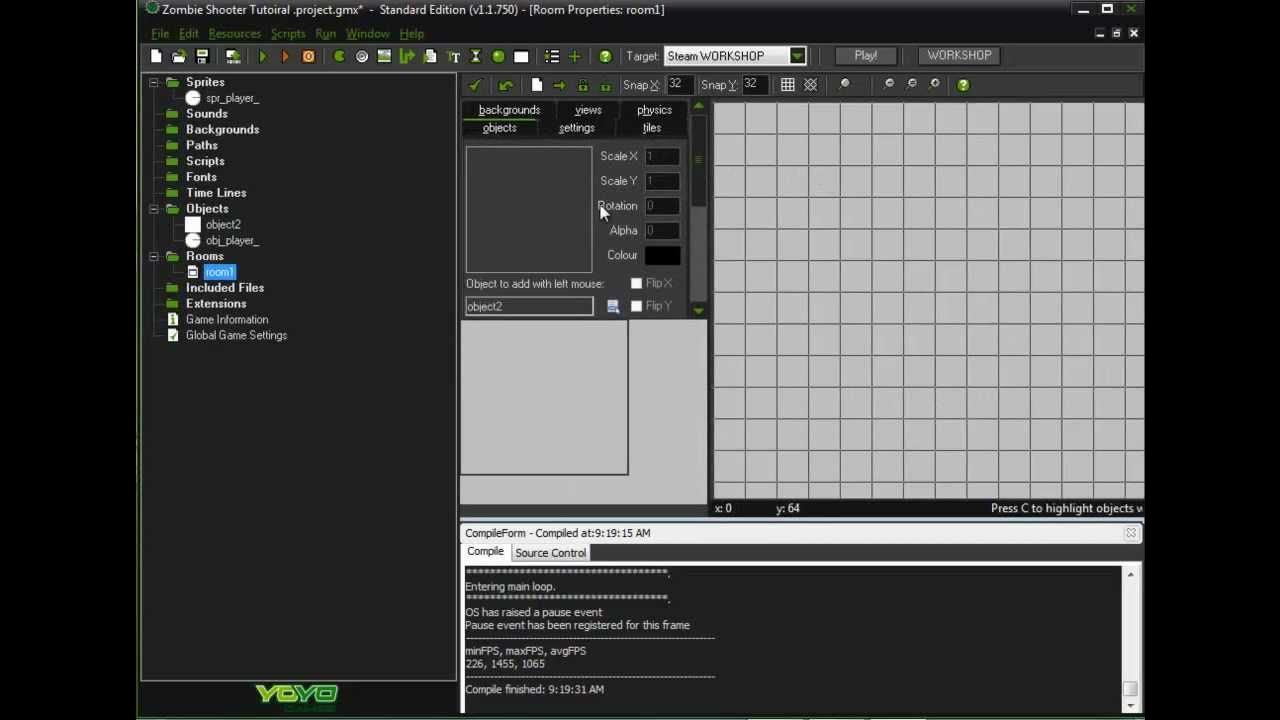Click the Snap Y input field
This screenshot has height=720, width=1280.
[x=755, y=85]
